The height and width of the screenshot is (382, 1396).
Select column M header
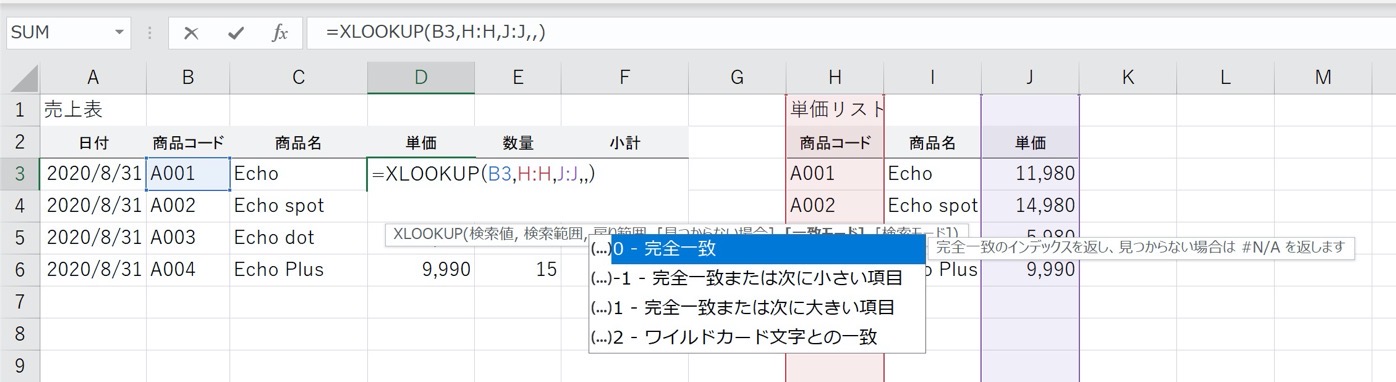point(1323,78)
